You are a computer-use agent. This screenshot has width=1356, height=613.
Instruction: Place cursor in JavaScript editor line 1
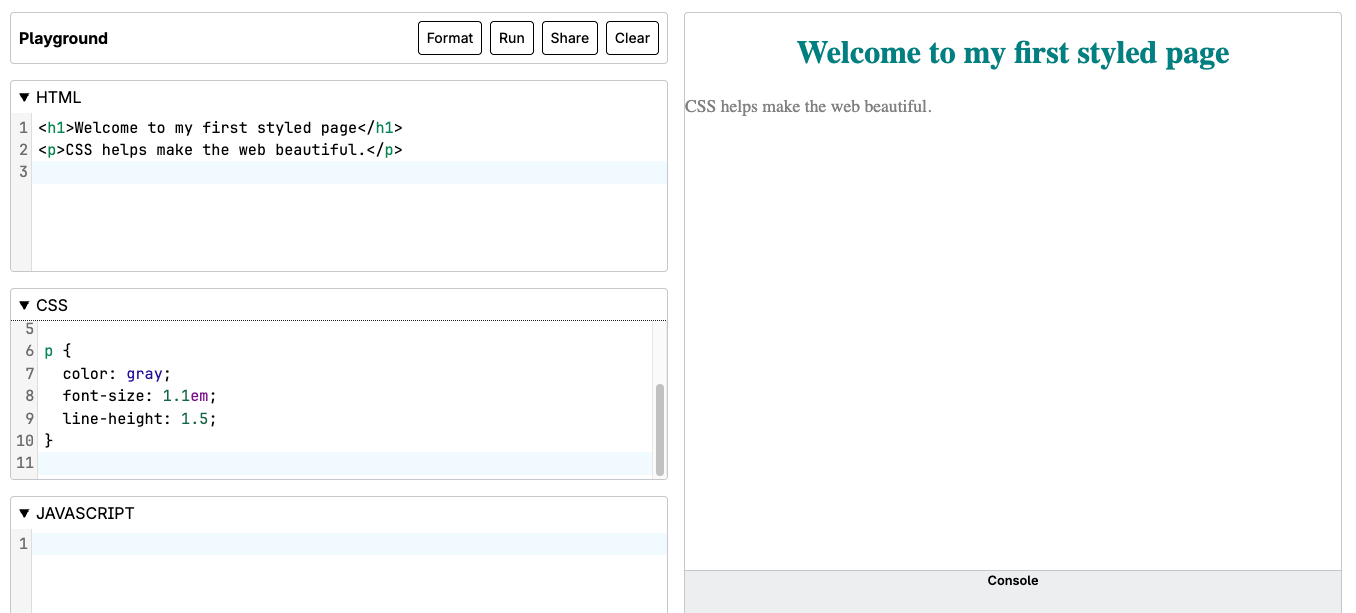coord(349,544)
